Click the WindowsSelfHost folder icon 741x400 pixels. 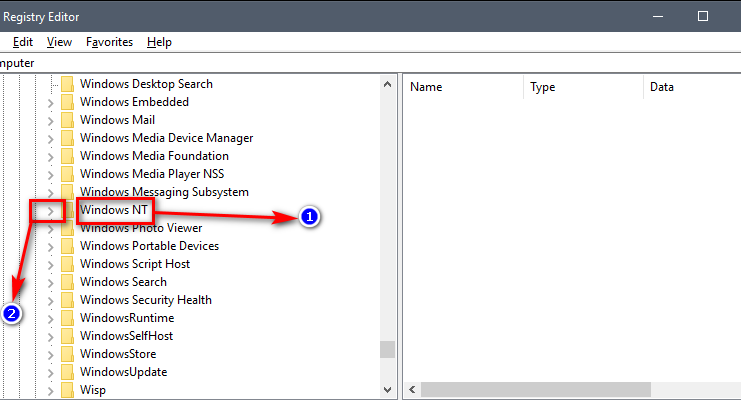[x=68, y=336]
